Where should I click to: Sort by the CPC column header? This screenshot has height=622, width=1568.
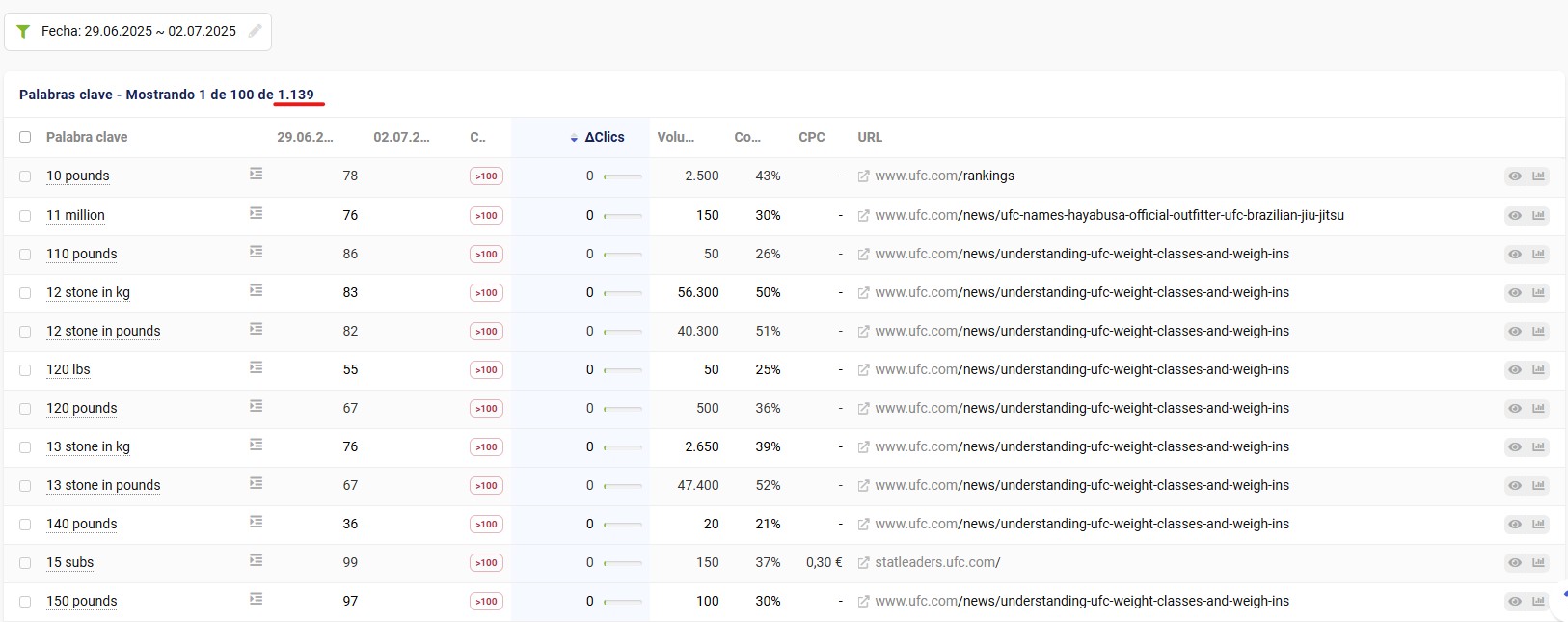[x=811, y=137]
